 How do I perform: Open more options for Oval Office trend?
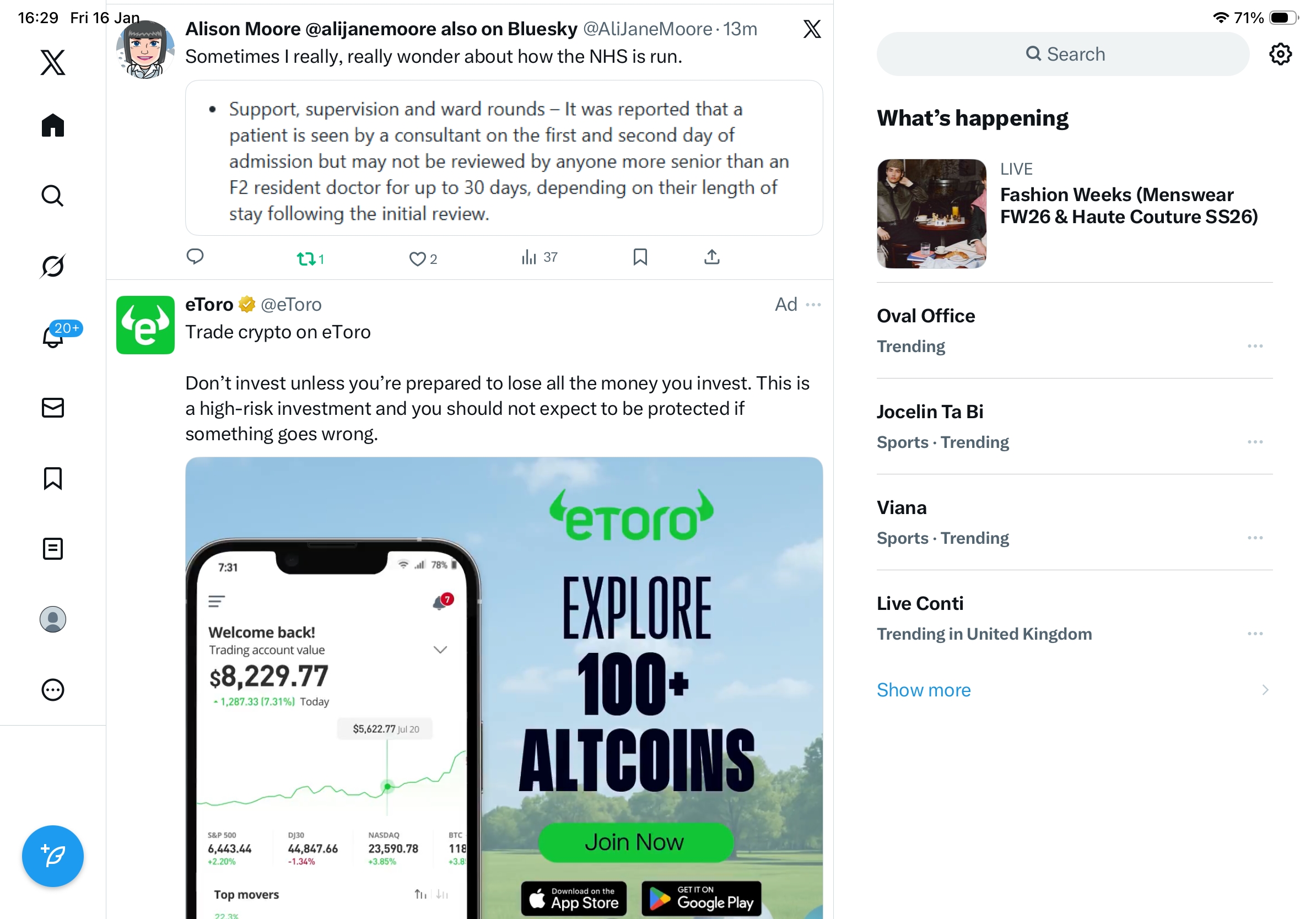tap(1255, 346)
